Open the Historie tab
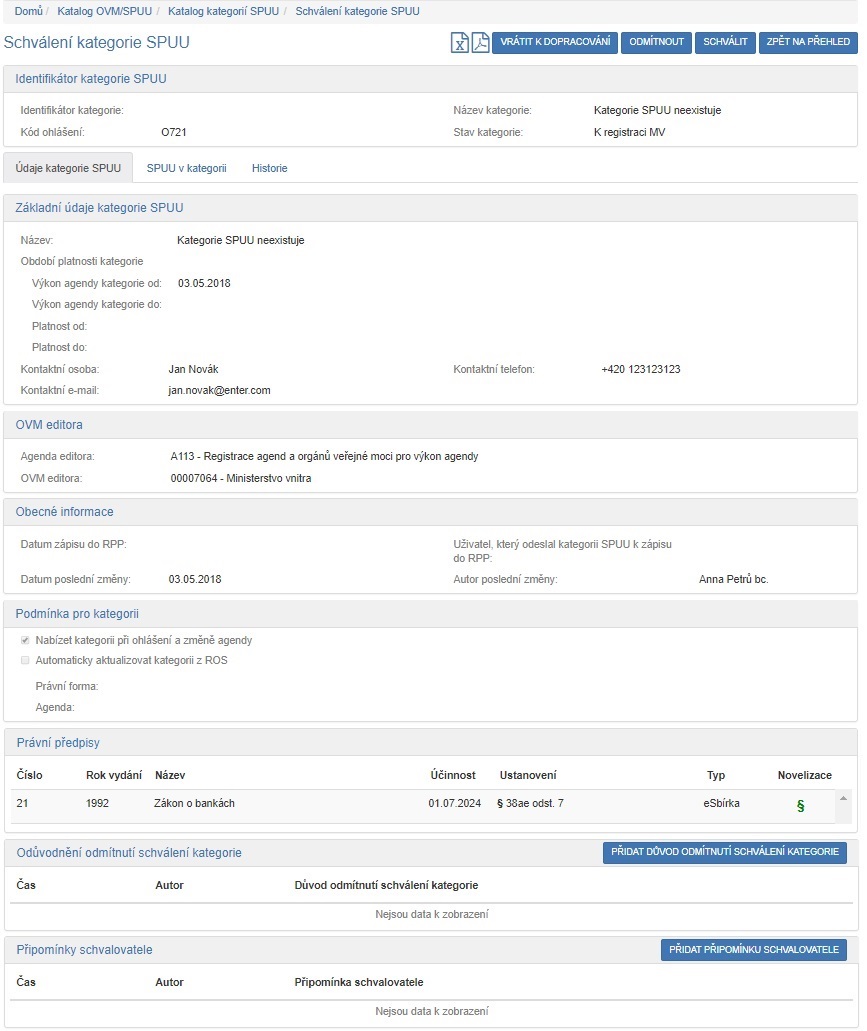 (269, 168)
